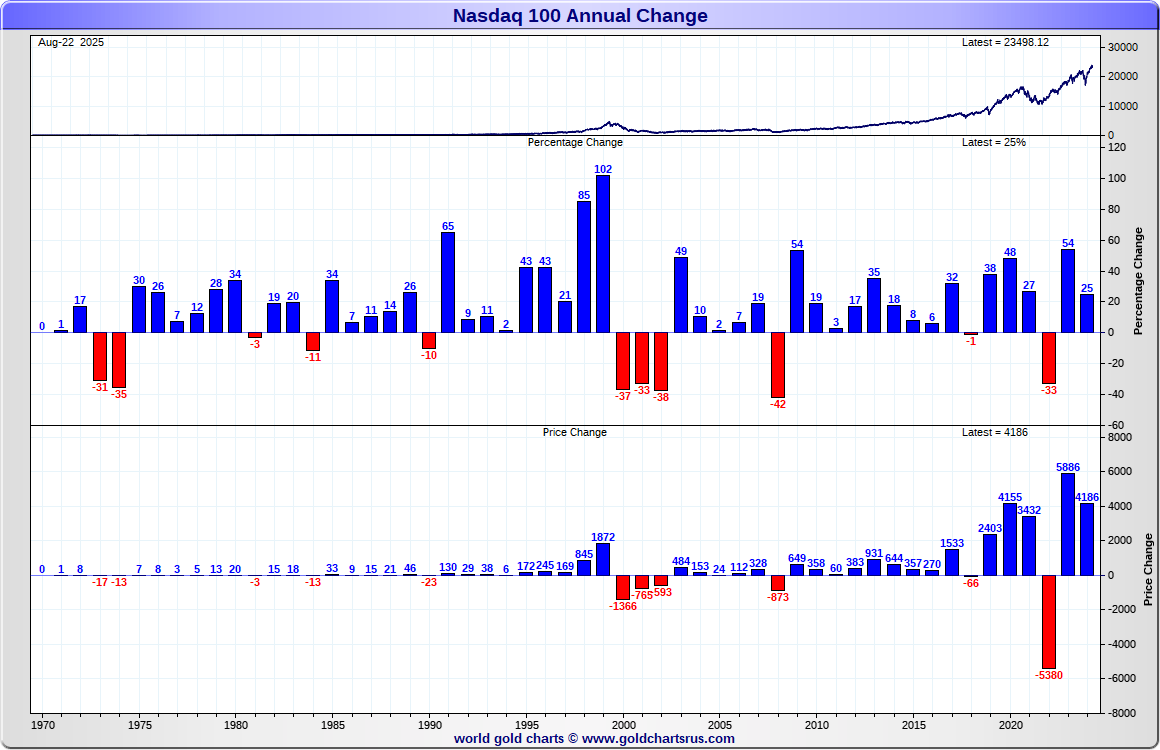Viewport: 1160px width, 750px height.
Task: Click the 2403 price change label
Action: (x=990, y=528)
